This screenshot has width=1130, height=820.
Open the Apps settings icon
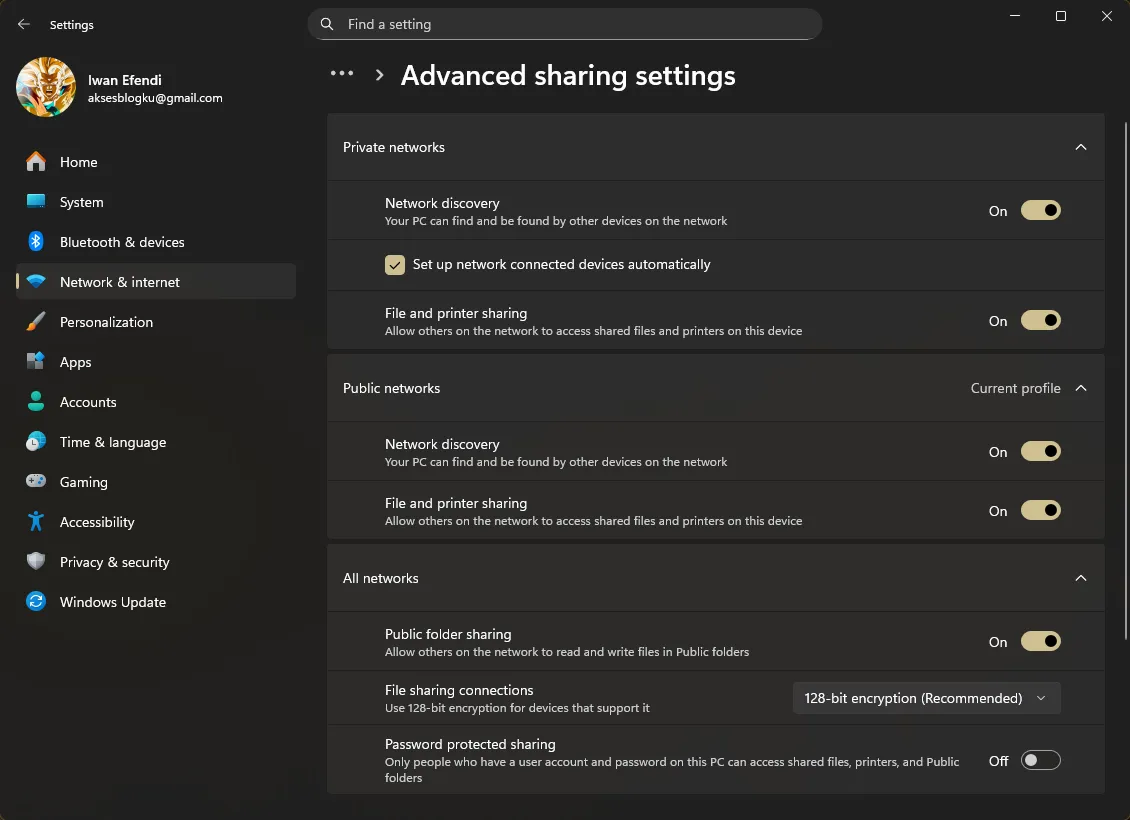coord(34,362)
